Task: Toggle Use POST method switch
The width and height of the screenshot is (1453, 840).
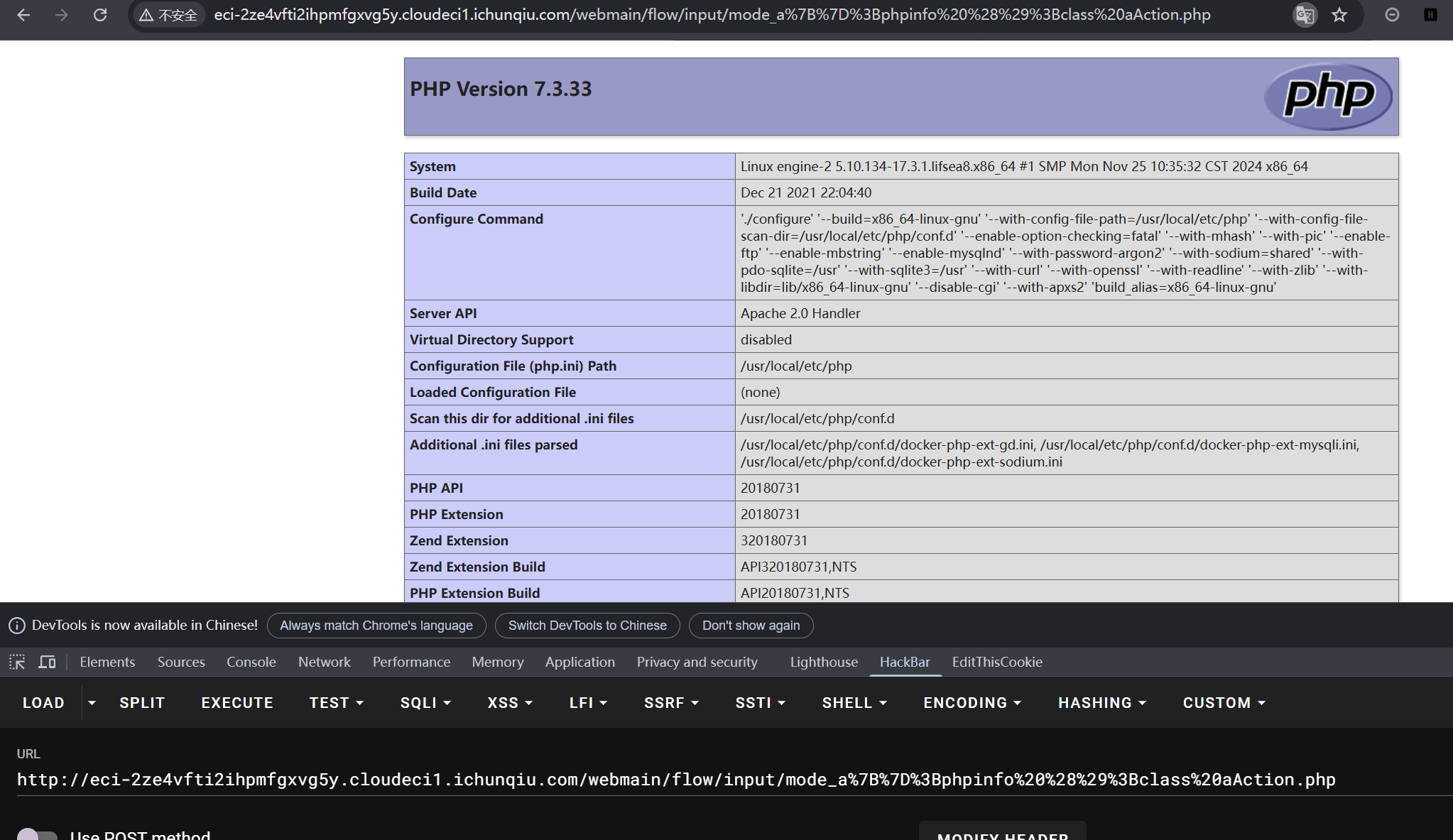Action: [37, 835]
